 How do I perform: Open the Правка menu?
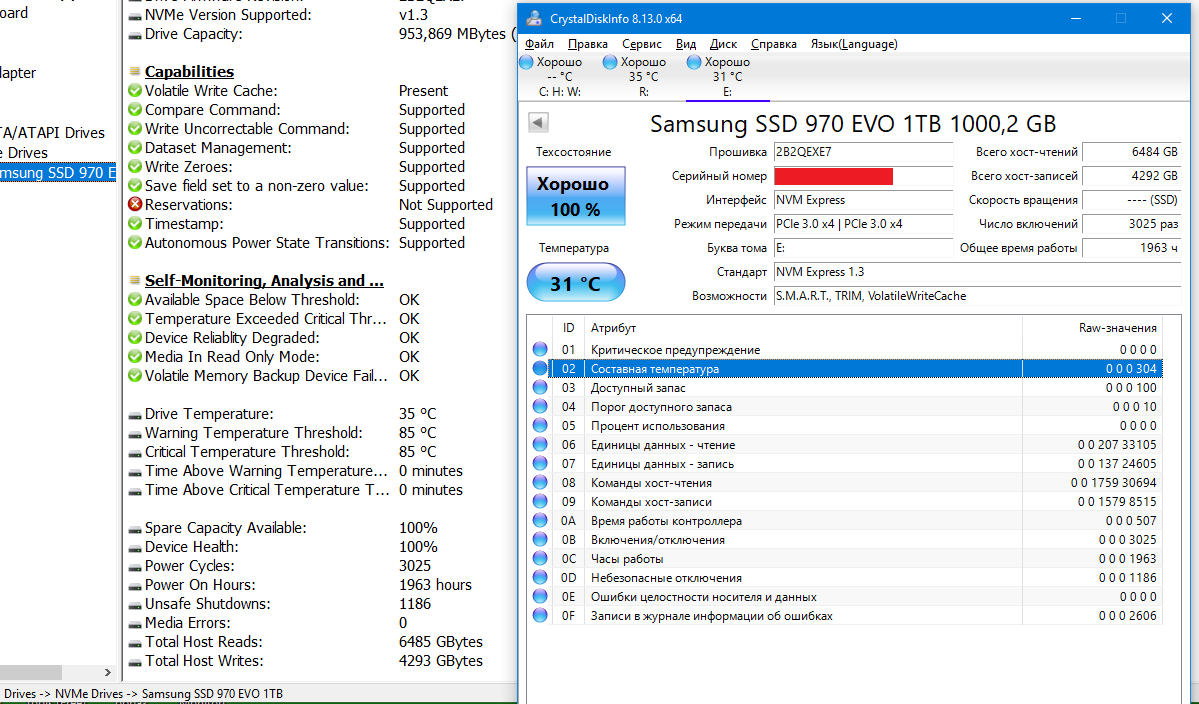coord(587,44)
